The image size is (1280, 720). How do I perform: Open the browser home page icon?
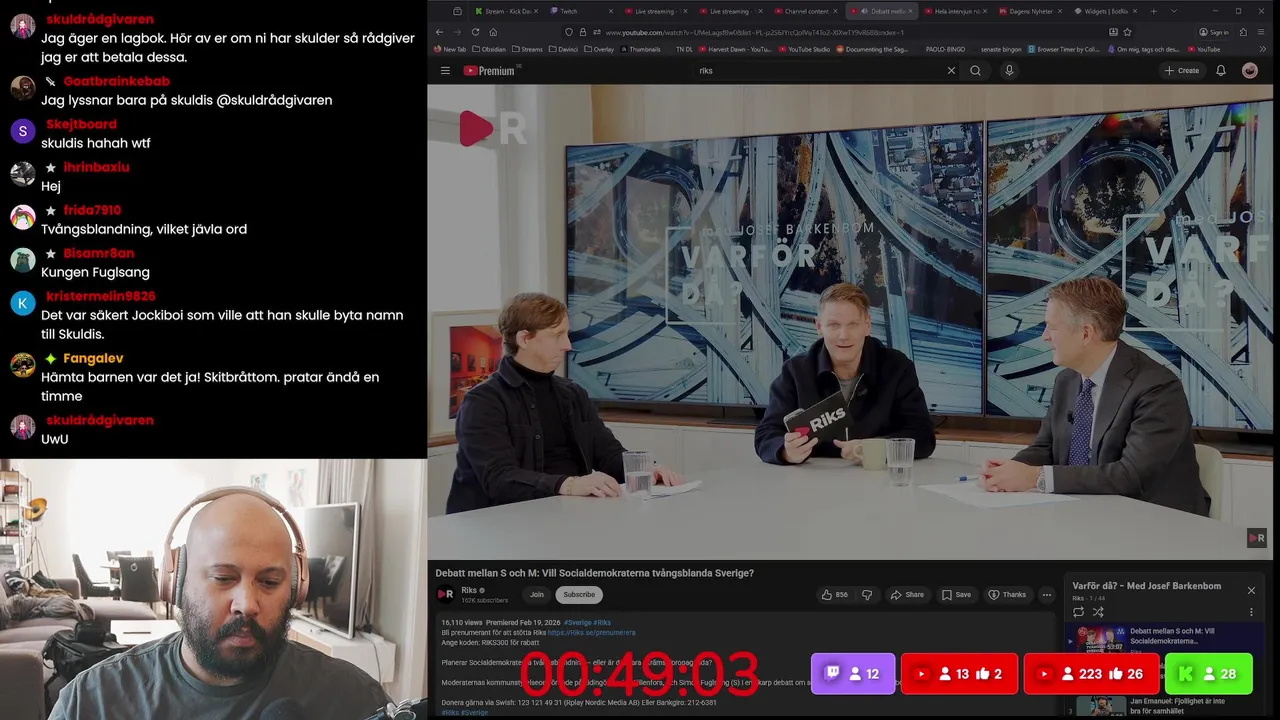click(x=492, y=32)
